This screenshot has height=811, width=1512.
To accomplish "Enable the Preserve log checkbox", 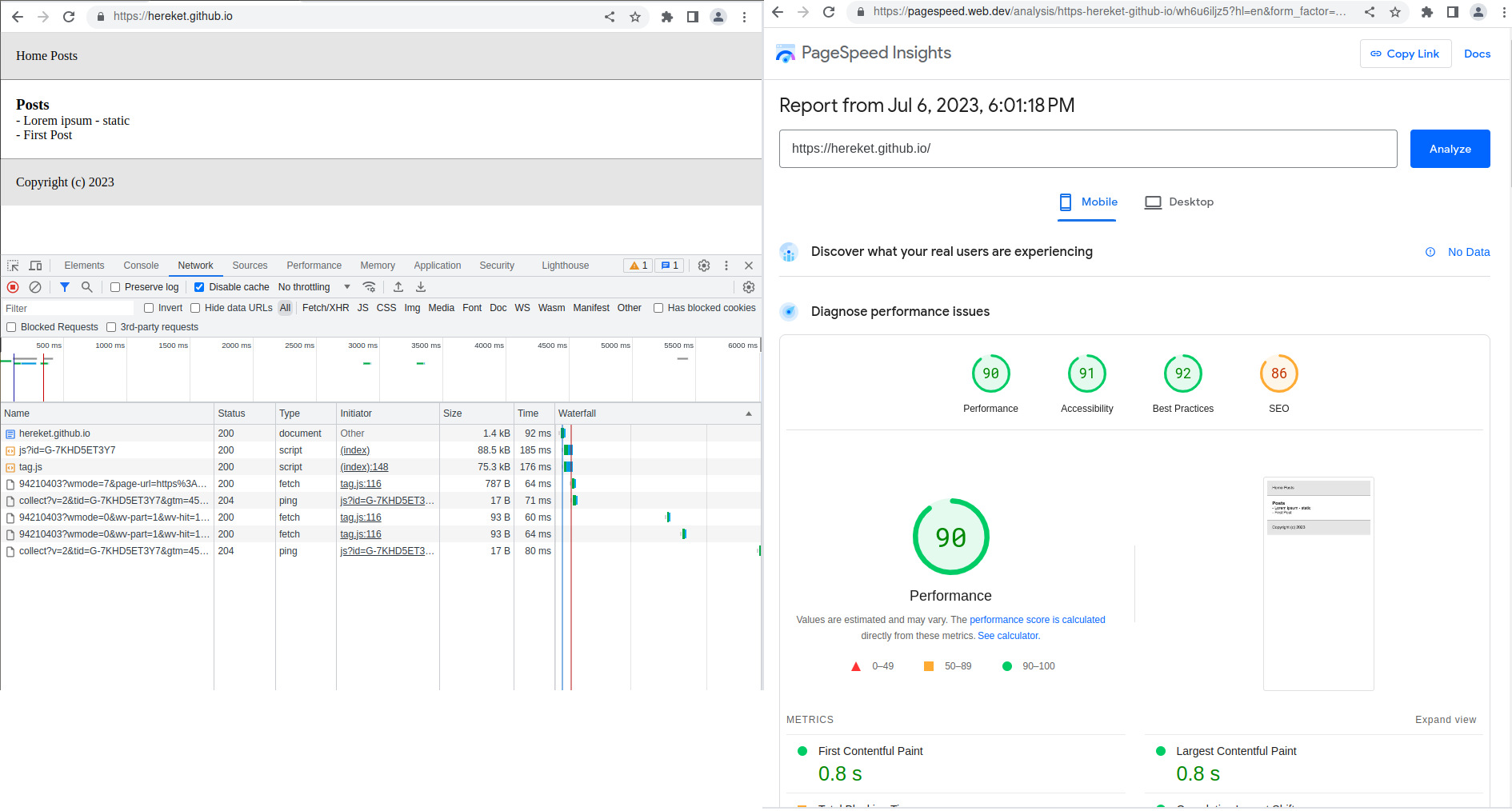I will click(115, 287).
